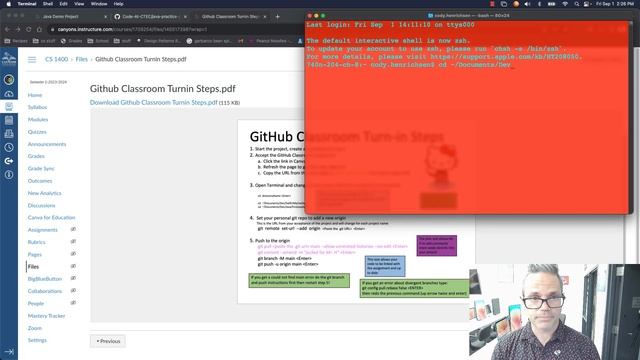The width and height of the screenshot is (640, 360).
Task: Click the lock icon in address bar
Action: point(52,29)
